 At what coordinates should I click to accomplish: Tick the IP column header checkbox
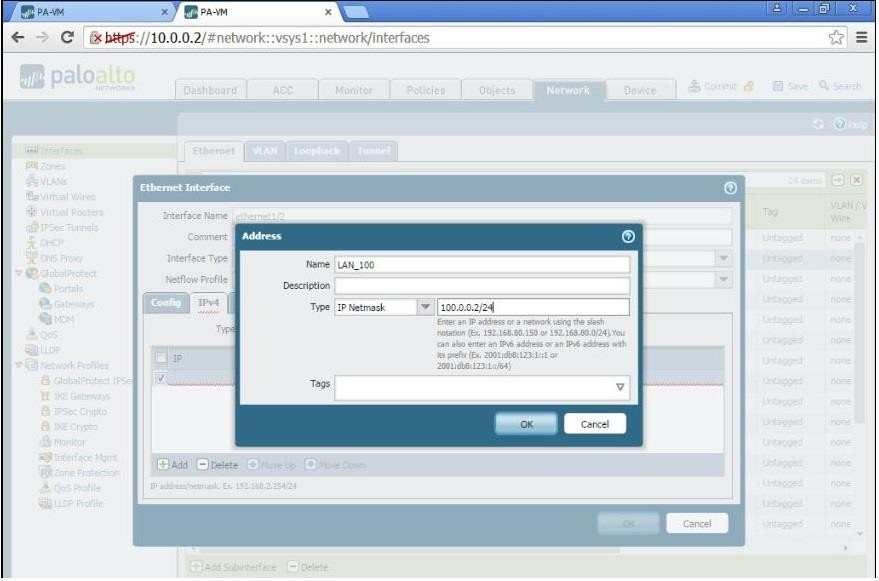click(x=161, y=358)
